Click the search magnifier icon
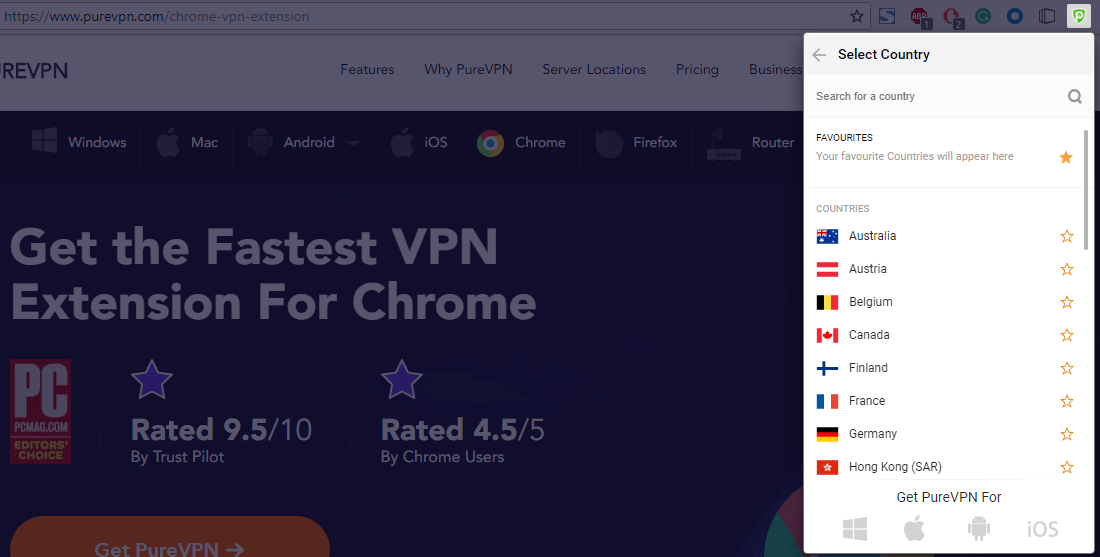The image size is (1100, 557). click(x=1074, y=96)
